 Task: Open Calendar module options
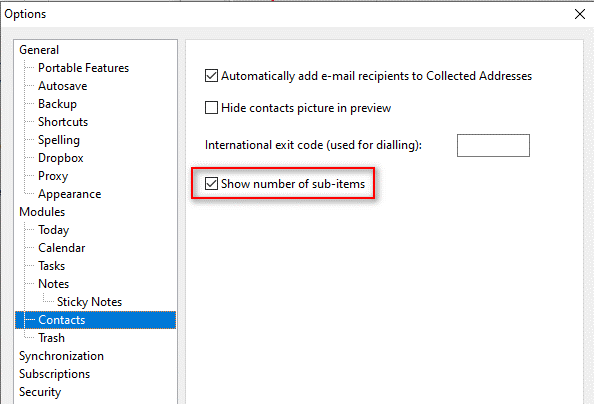coord(61,248)
